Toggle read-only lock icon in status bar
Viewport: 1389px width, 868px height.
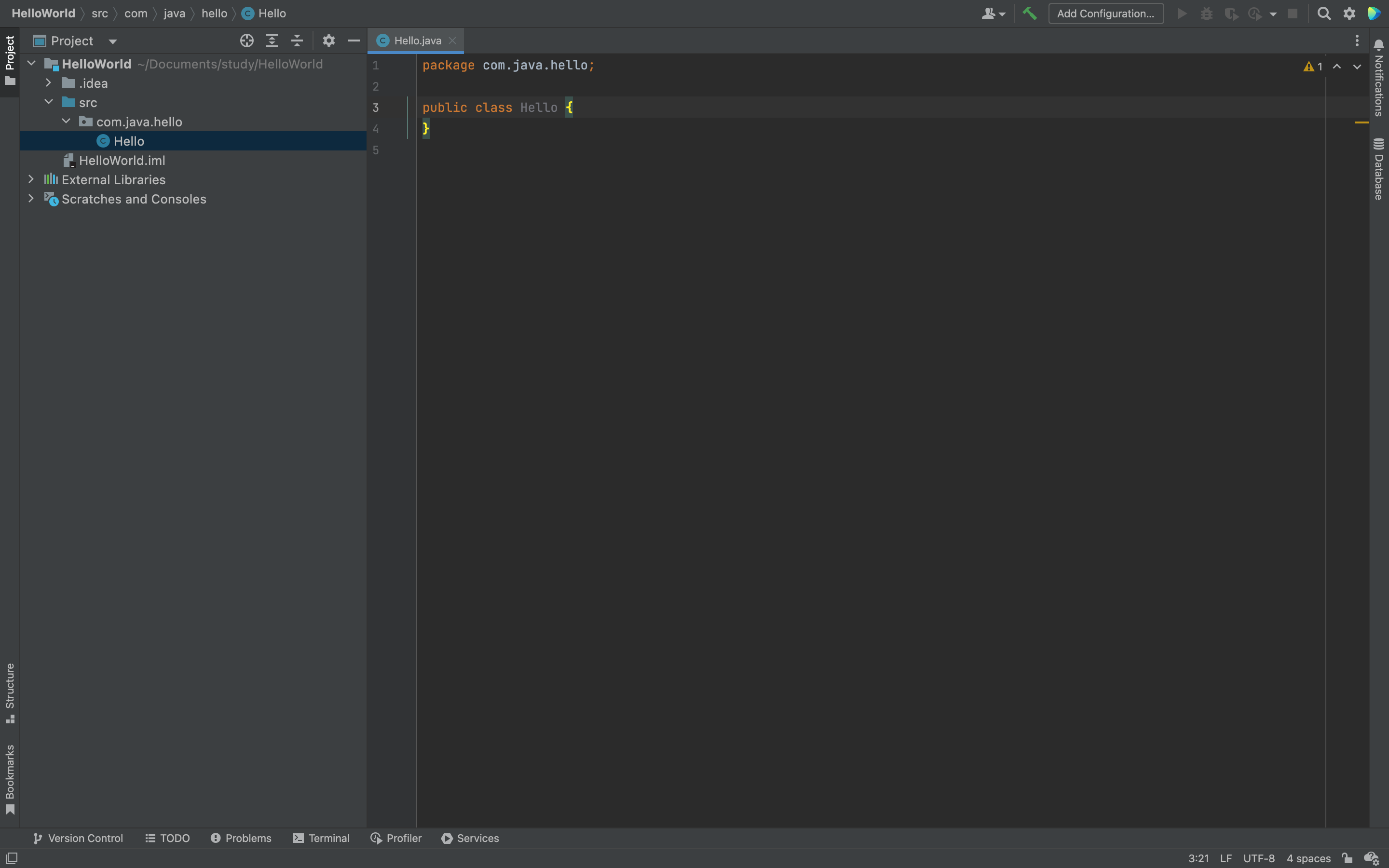tap(1347, 858)
